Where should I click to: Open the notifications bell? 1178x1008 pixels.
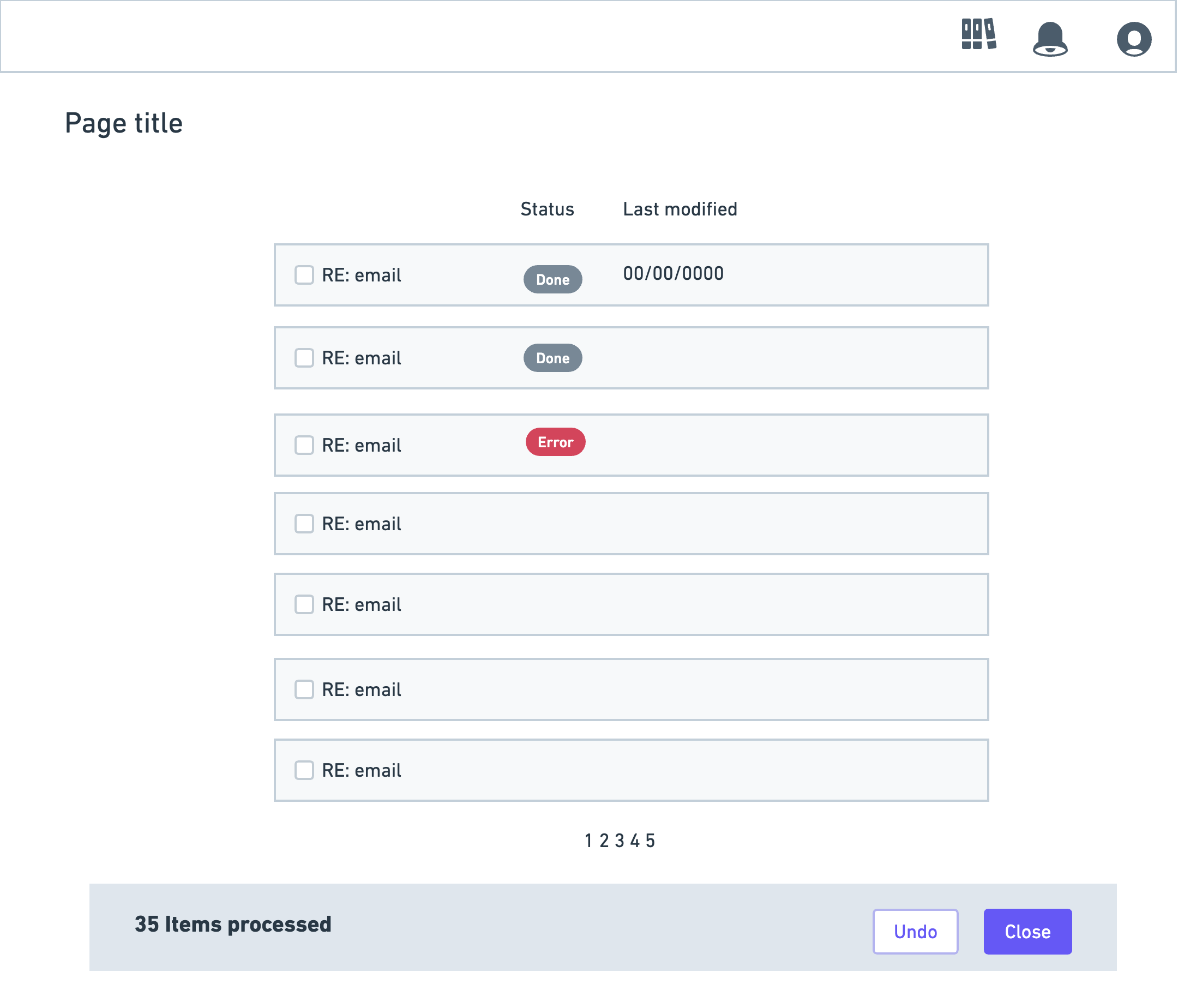coord(1050,39)
